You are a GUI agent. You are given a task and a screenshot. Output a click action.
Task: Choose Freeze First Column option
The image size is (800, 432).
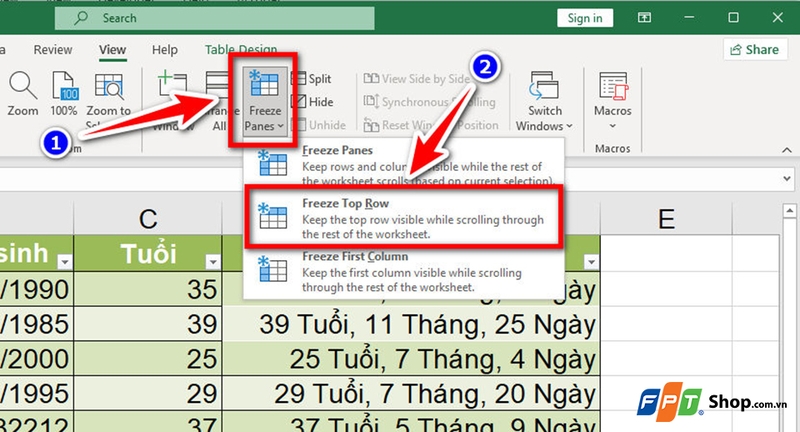point(404,272)
